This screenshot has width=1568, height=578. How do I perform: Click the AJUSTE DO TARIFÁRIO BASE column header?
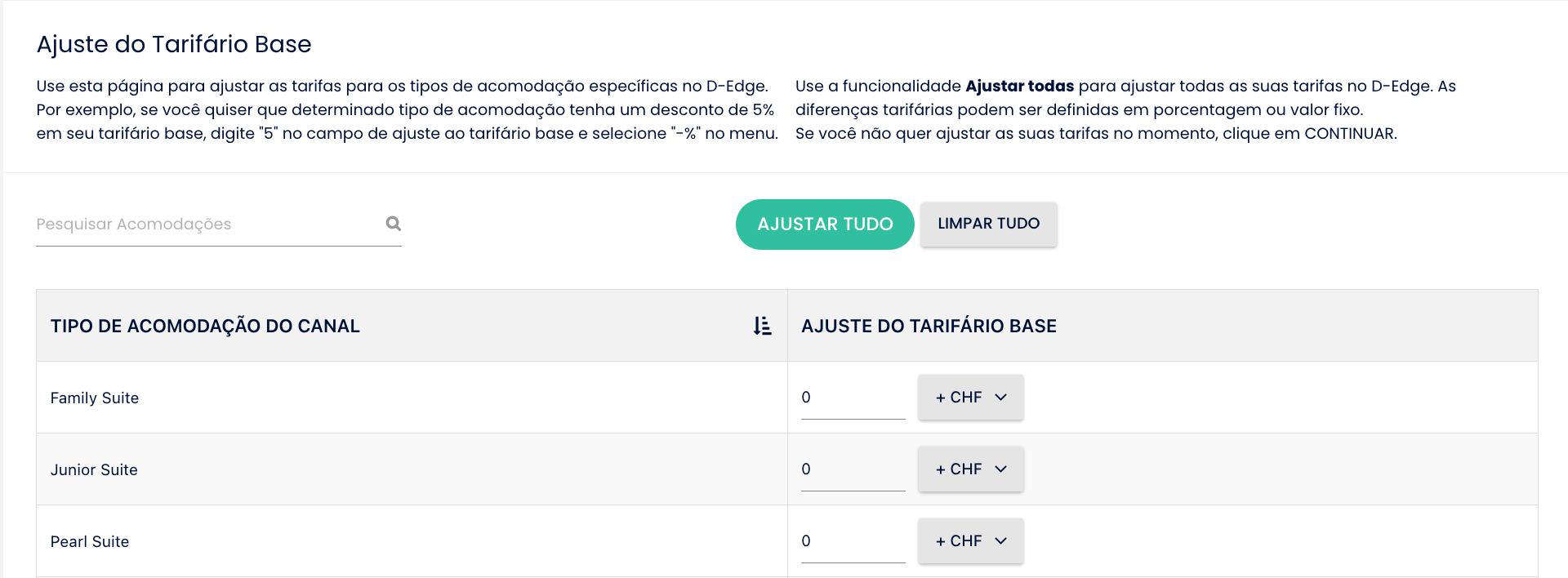coord(929,327)
